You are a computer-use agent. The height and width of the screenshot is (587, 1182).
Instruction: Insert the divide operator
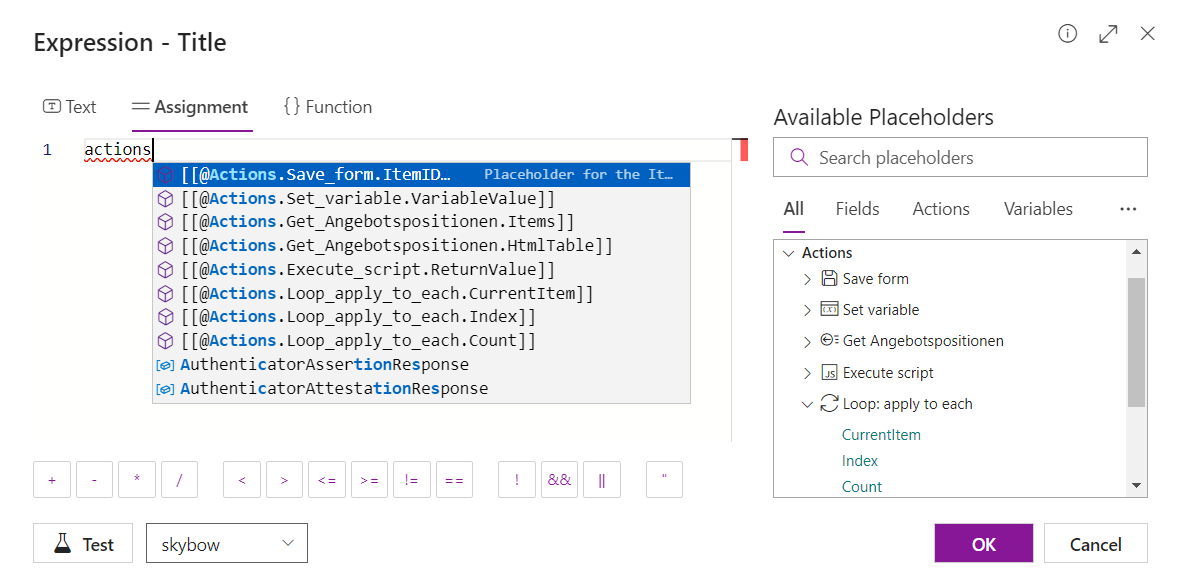(179, 480)
